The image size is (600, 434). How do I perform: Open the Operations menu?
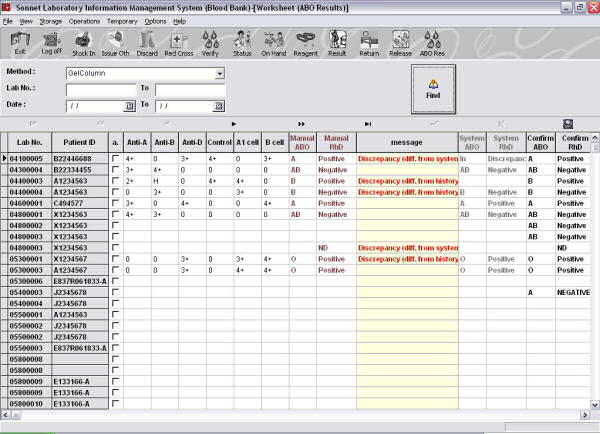tap(84, 20)
